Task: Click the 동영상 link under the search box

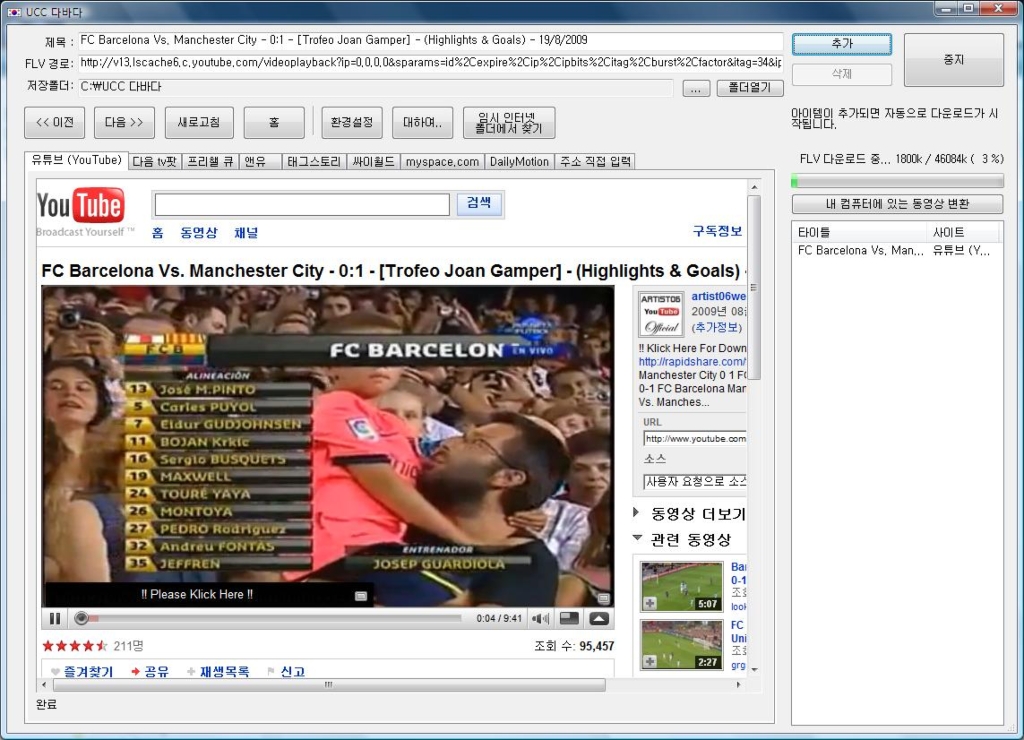Action: tap(199, 233)
